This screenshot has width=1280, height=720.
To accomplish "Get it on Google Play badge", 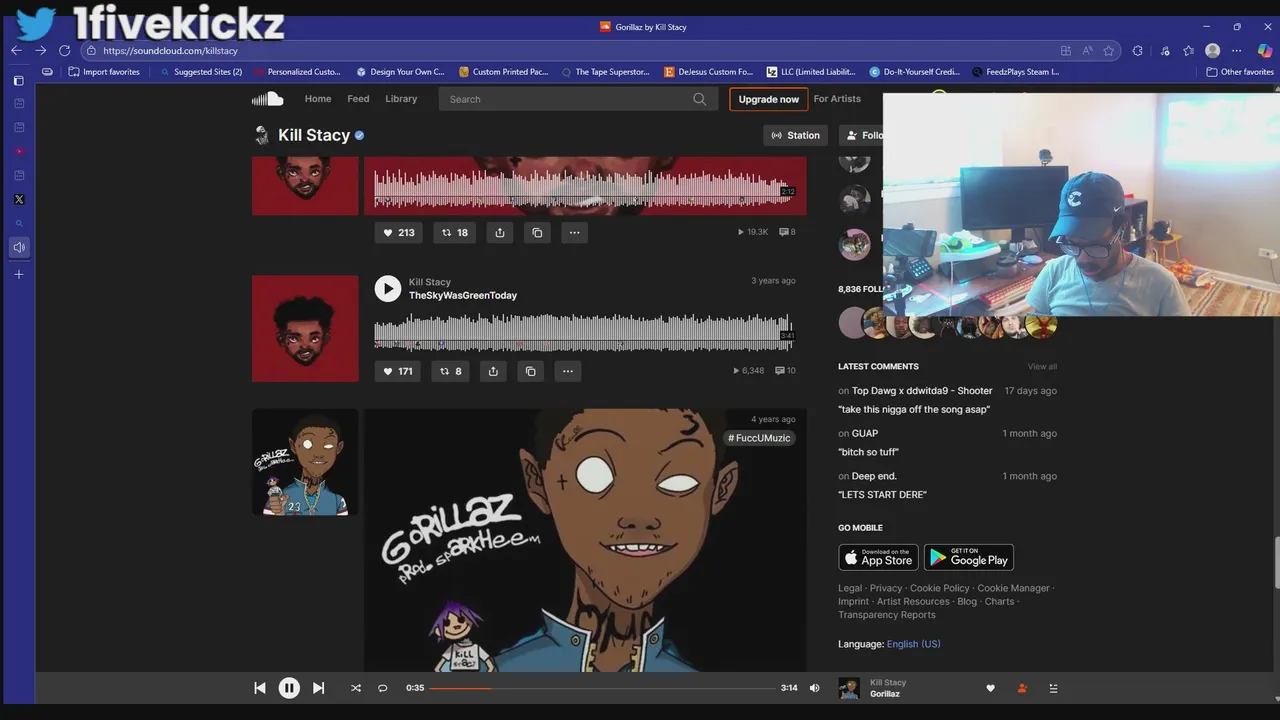I will click(x=969, y=557).
